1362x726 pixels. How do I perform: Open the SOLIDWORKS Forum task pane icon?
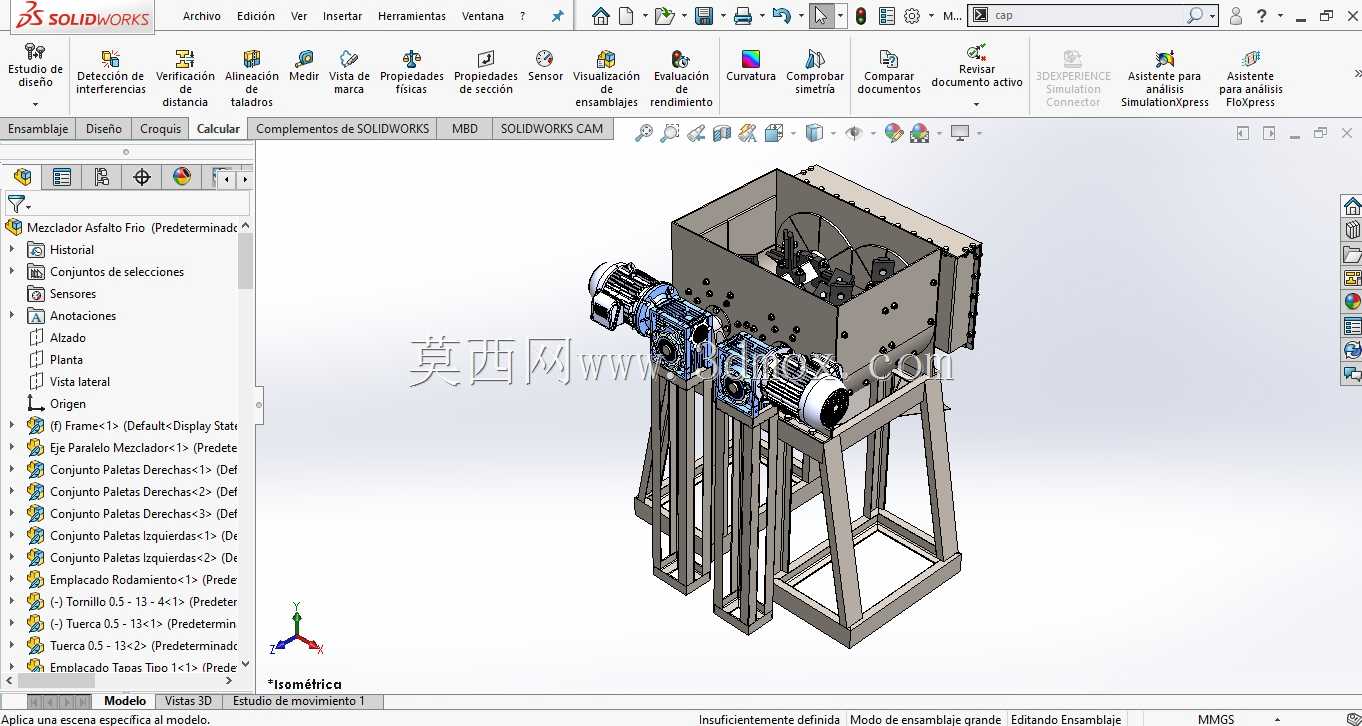click(x=1352, y=374)
